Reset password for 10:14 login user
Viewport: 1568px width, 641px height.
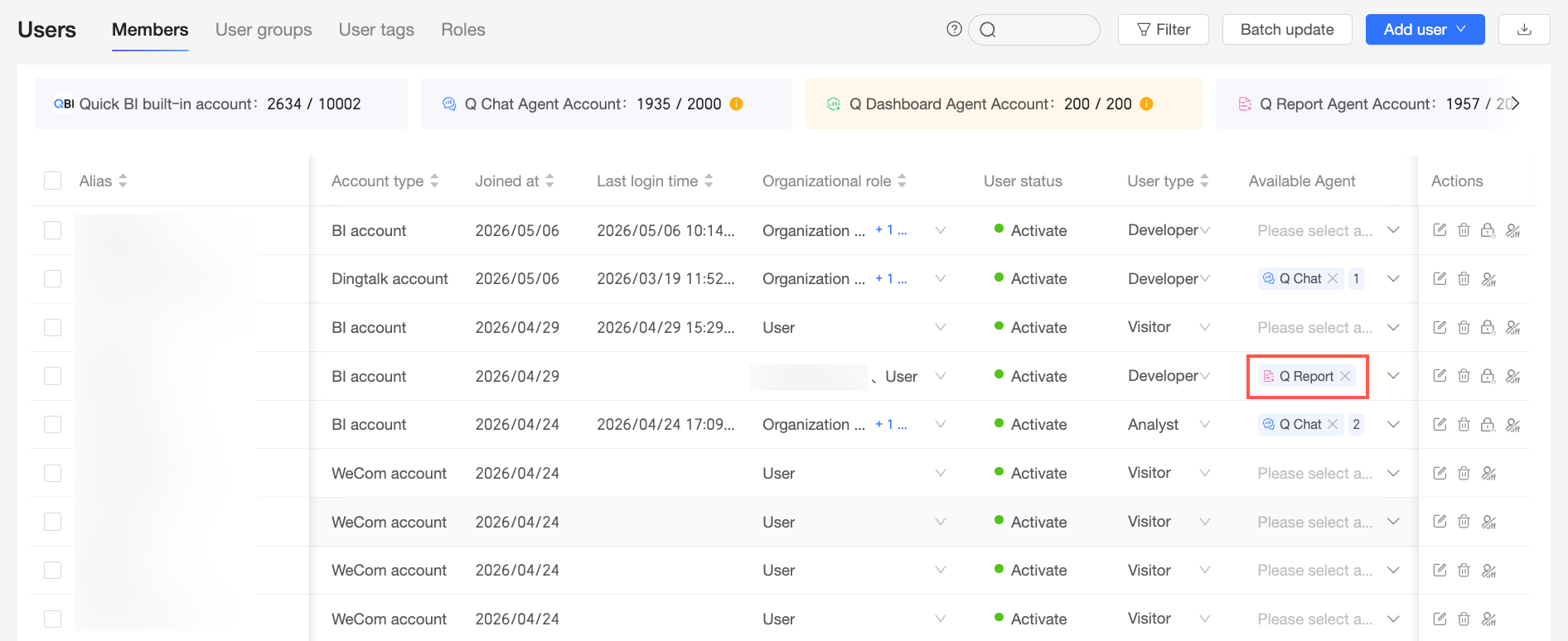click(x=1488, y=230)
